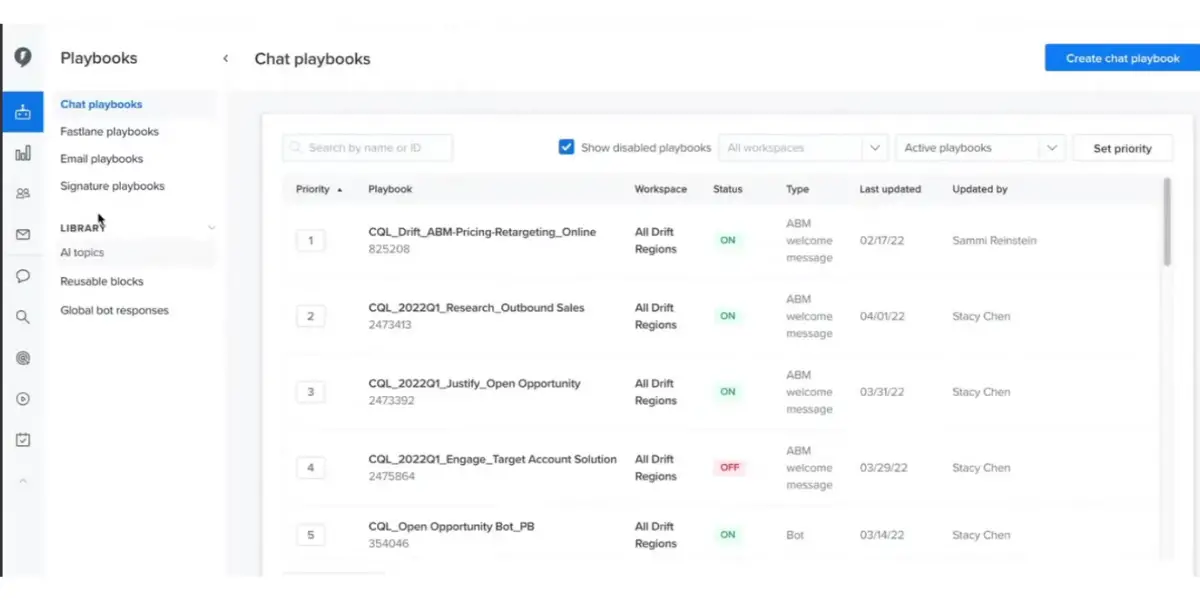Open the contacts people icon
This screenshot has height=600, width=1200.
pos(23,194)
